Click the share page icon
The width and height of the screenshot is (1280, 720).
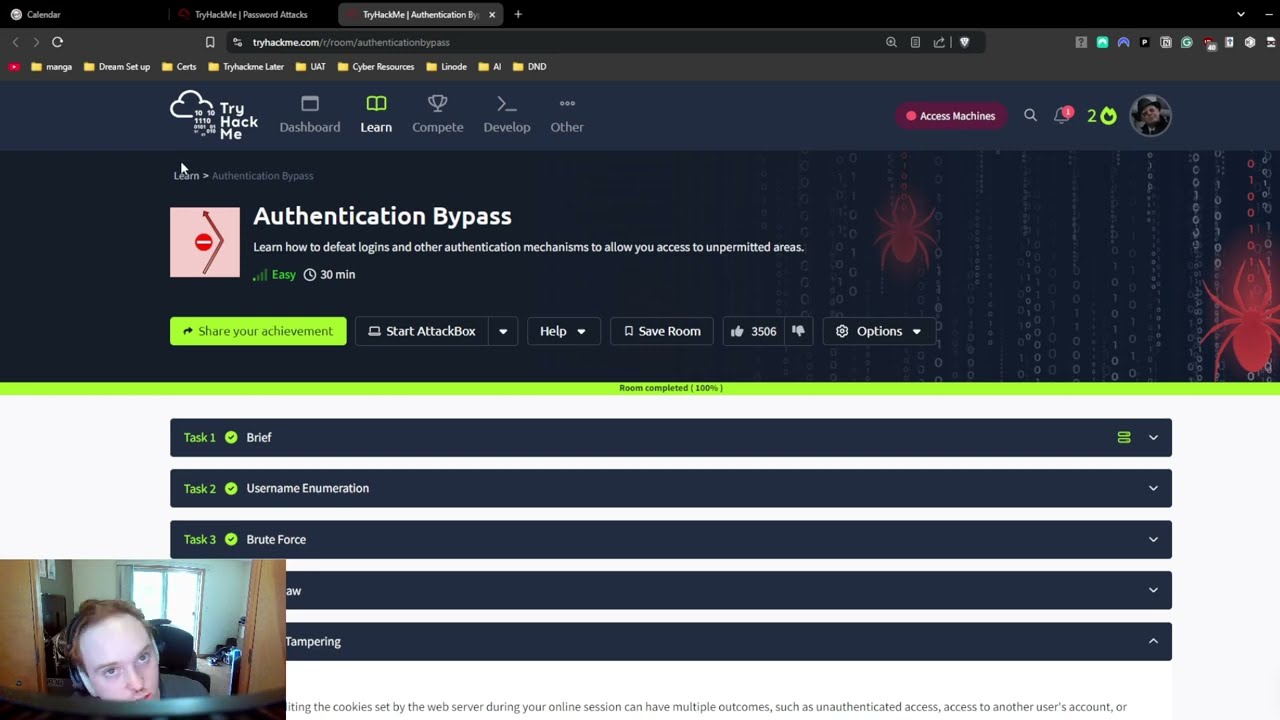939,42
